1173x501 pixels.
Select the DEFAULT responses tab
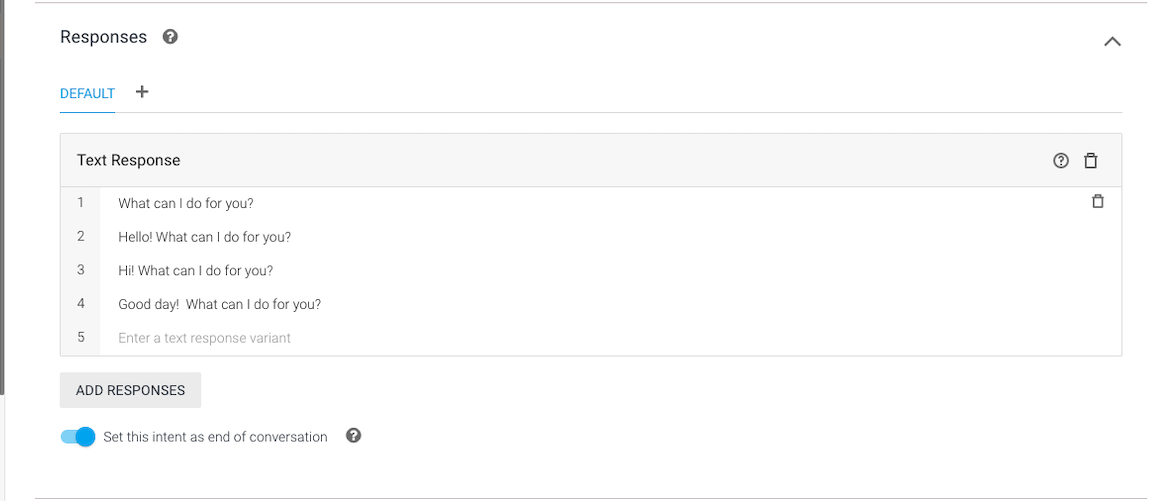tap(88, 93)
